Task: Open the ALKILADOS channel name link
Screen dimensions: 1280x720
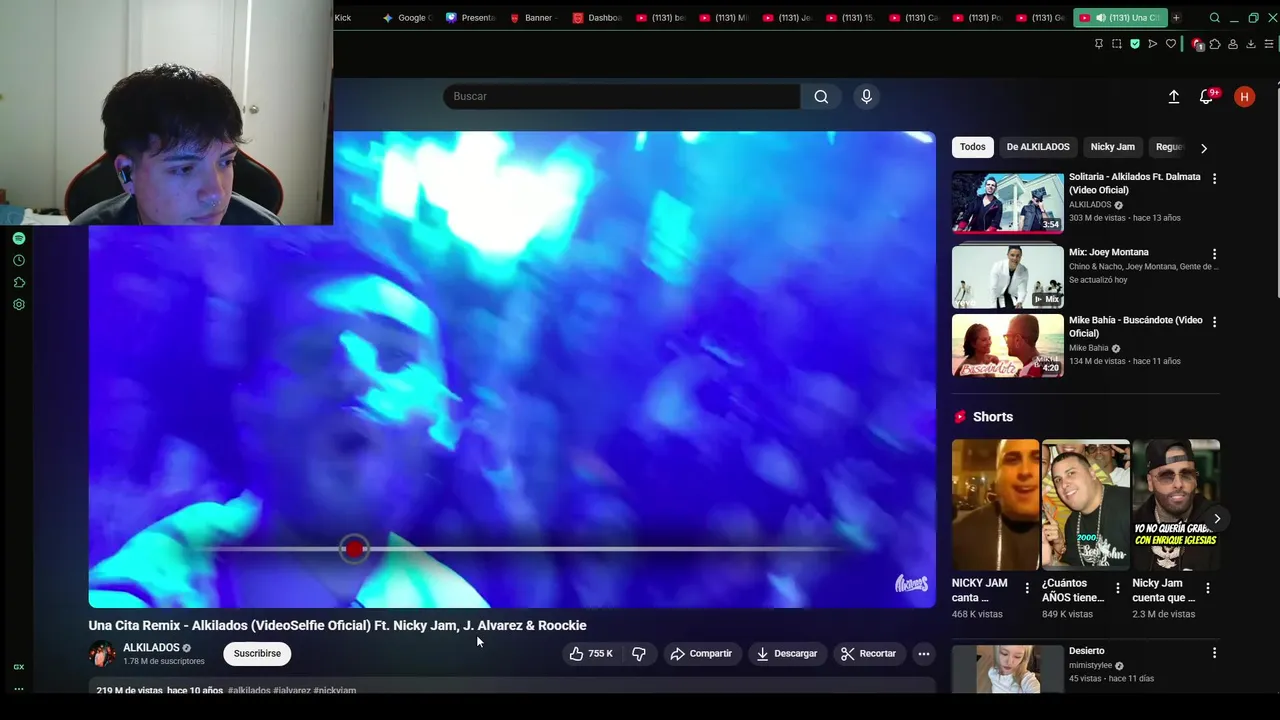Action: (151, 648)
